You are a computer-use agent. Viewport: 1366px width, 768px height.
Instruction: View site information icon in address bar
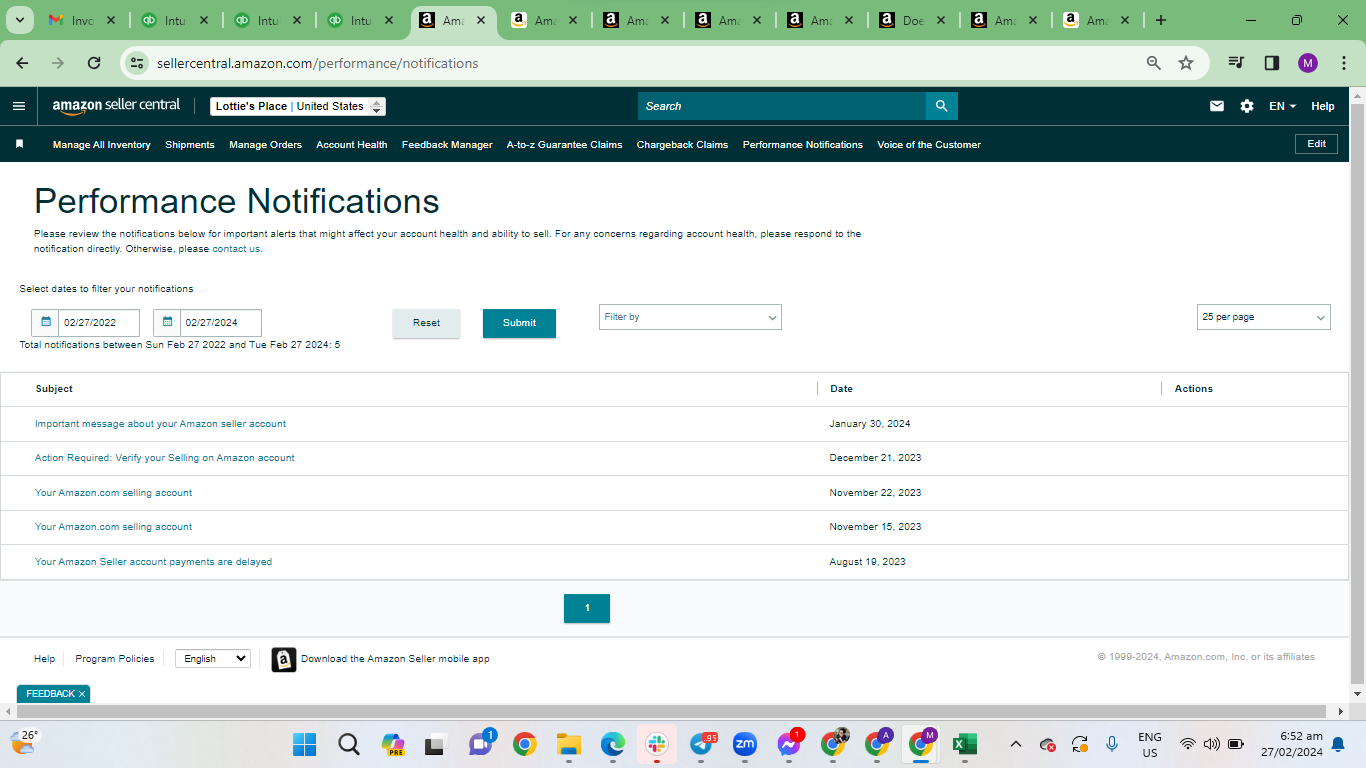(138, 63)
